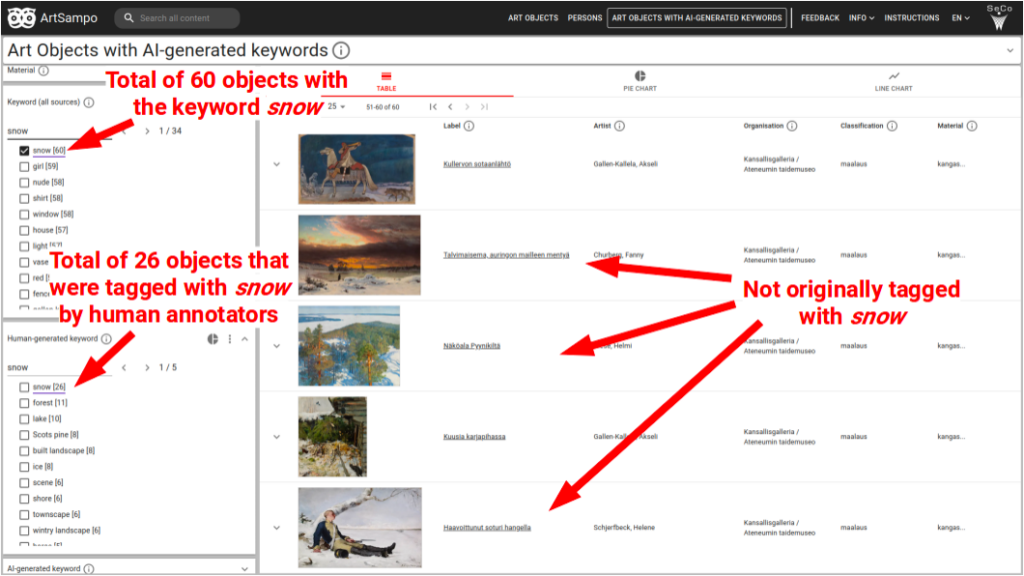Screen dimensions: 1024x576
Task: Jump to first page of results
Action: pos(433,107)
